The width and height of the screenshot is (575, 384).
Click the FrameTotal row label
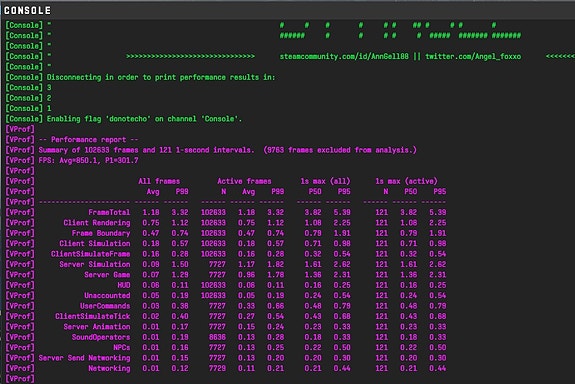click(109, 212)
